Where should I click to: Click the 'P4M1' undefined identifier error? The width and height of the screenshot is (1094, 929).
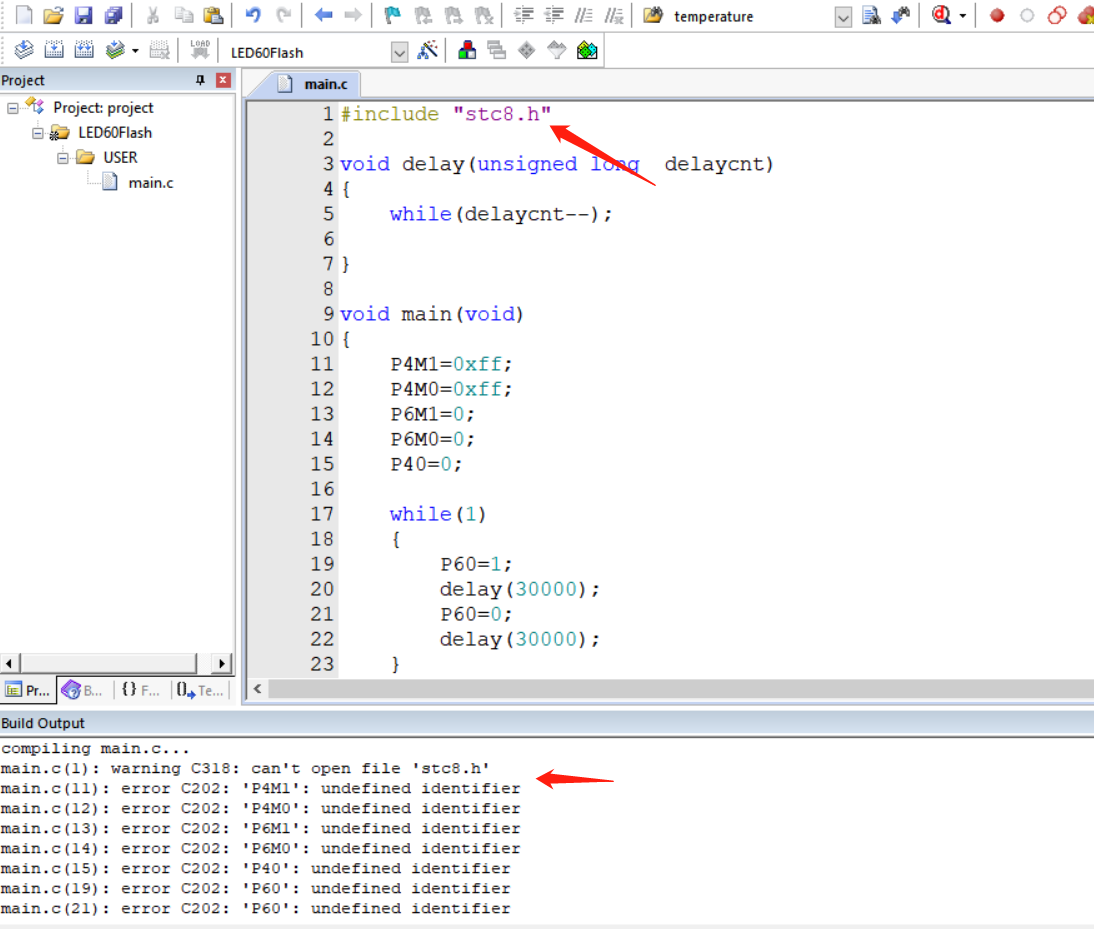pyautogui.click(x=260, y=789)
